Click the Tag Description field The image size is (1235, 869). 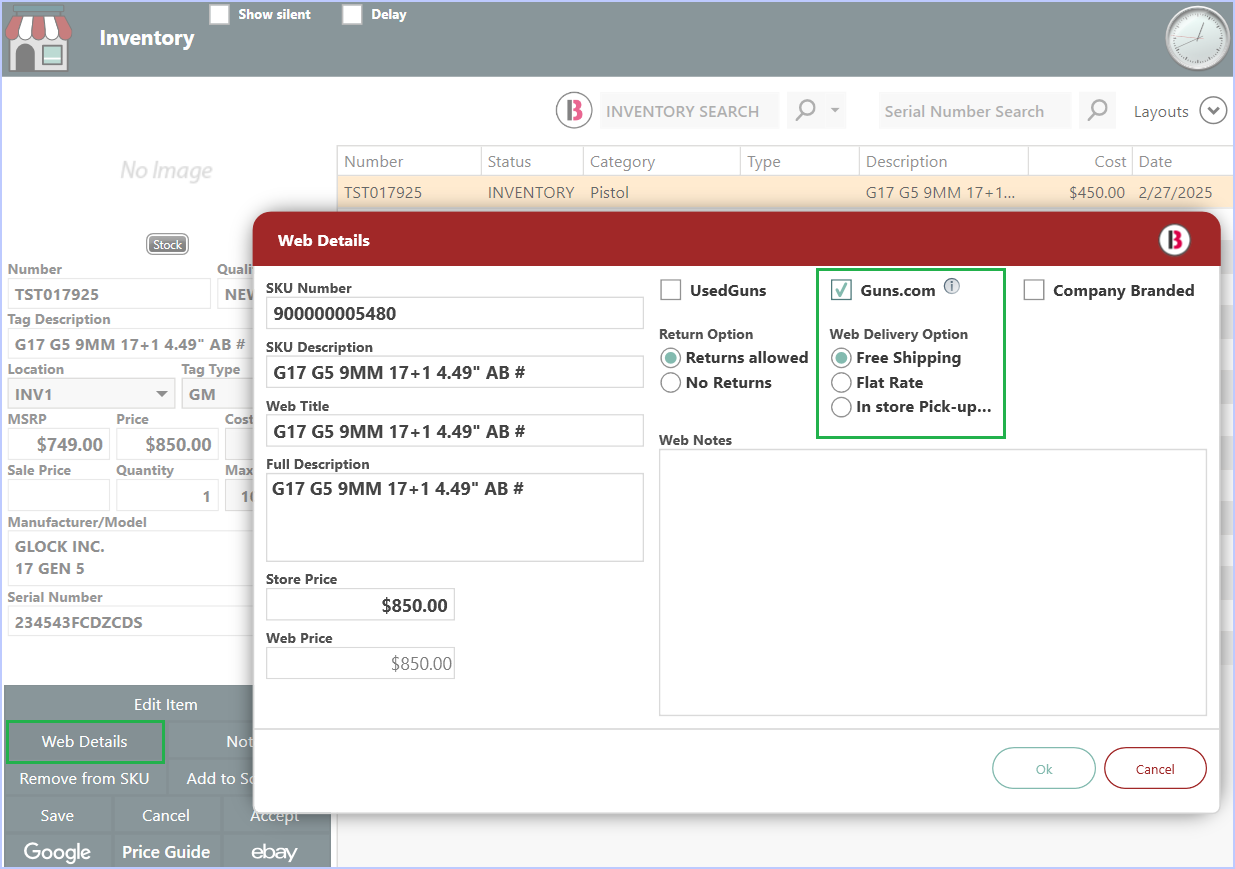(130, 344)
